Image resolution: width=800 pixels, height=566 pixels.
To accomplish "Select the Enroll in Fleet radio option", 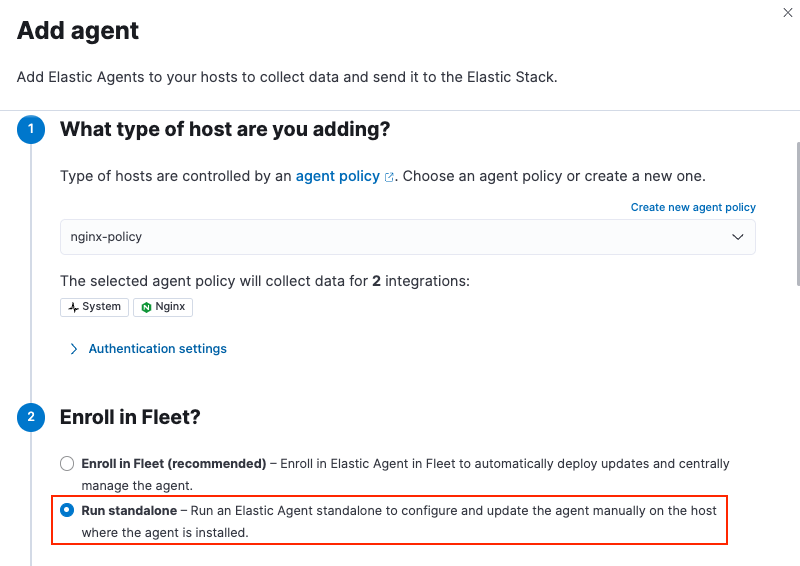I will [67, 464].
